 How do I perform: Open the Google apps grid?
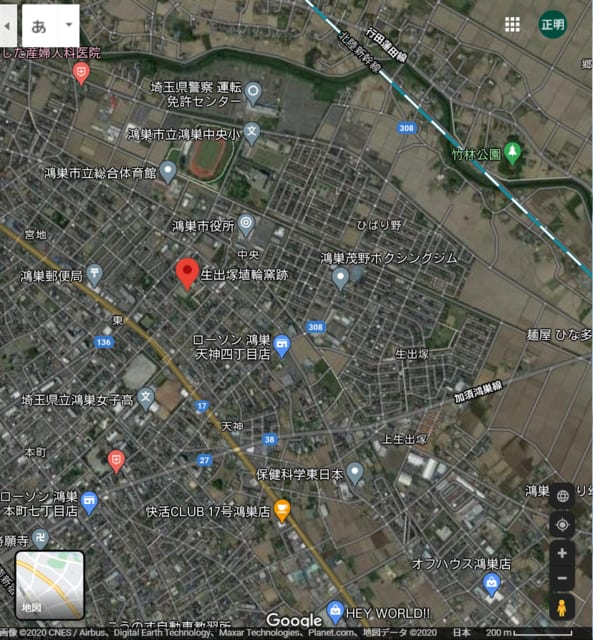tap(512, 24)
